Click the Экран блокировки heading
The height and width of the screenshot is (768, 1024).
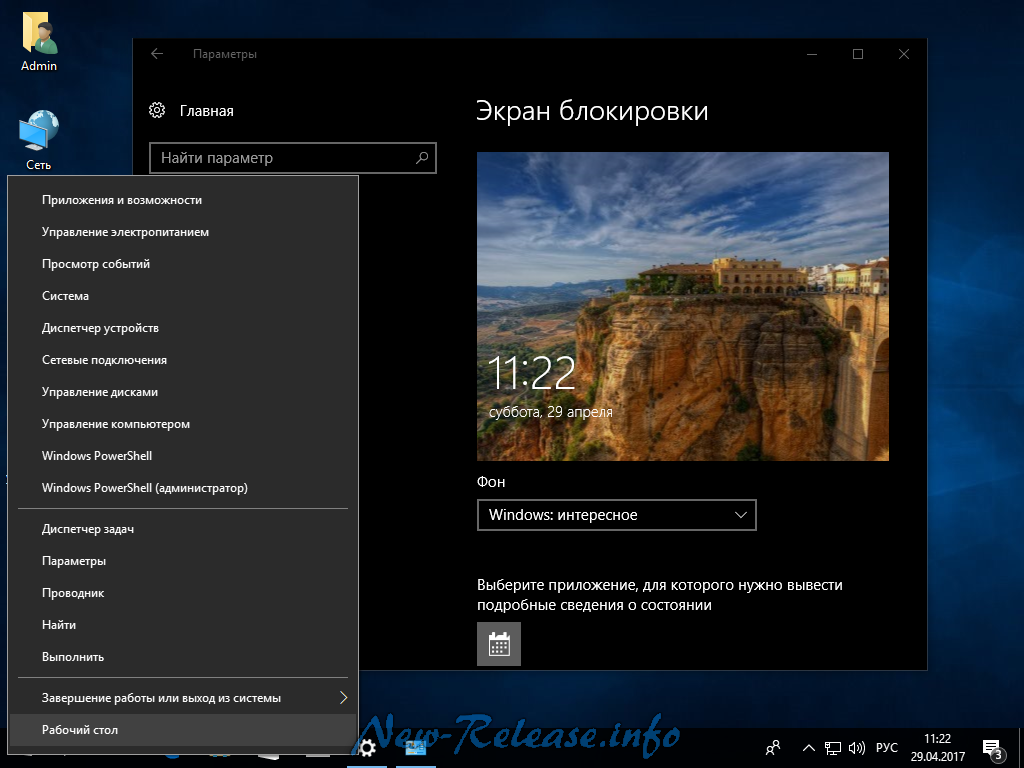592,111
